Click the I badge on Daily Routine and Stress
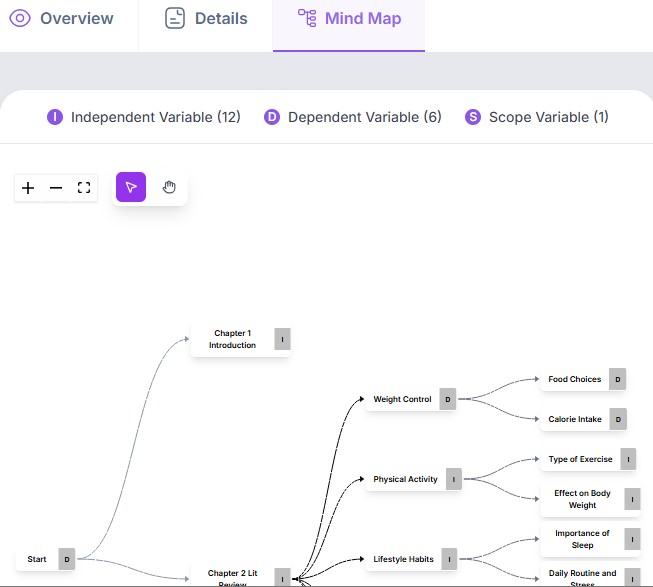653x587 pixels. coord(632,578)
